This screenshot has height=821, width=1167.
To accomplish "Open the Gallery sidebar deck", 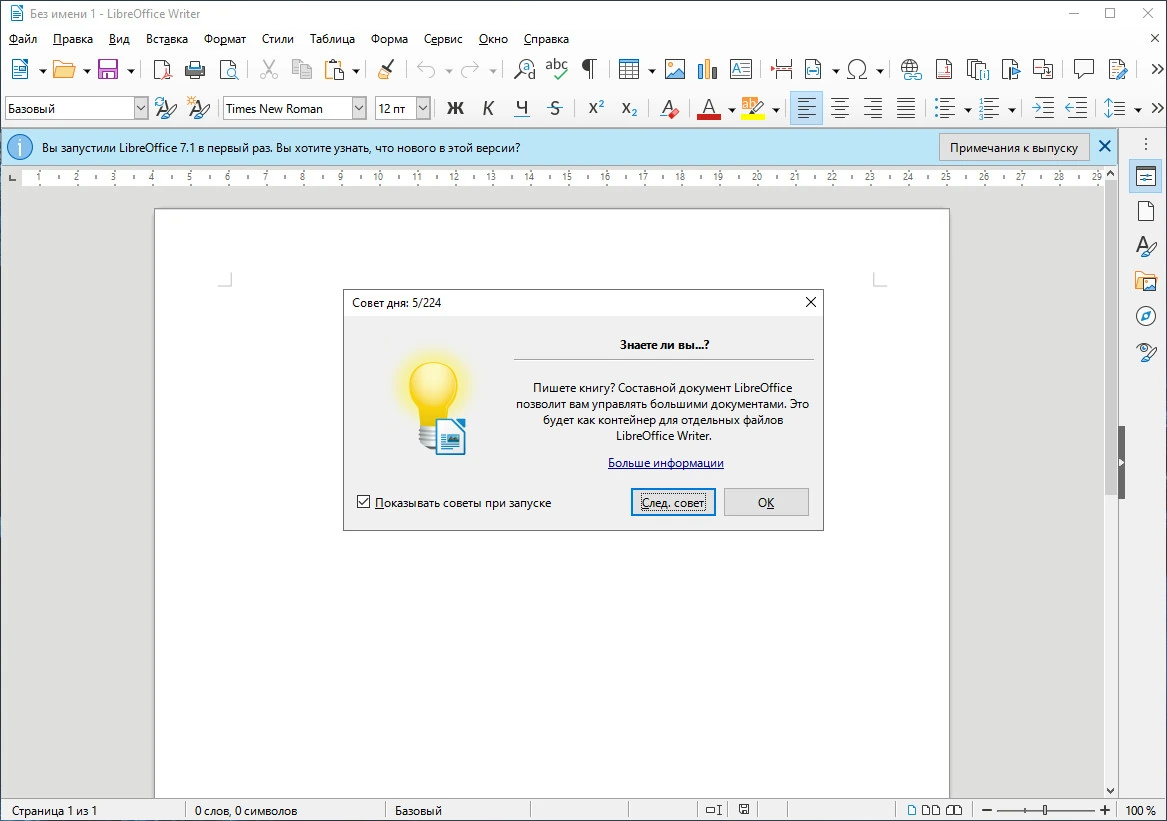I will pos(1146,281).
